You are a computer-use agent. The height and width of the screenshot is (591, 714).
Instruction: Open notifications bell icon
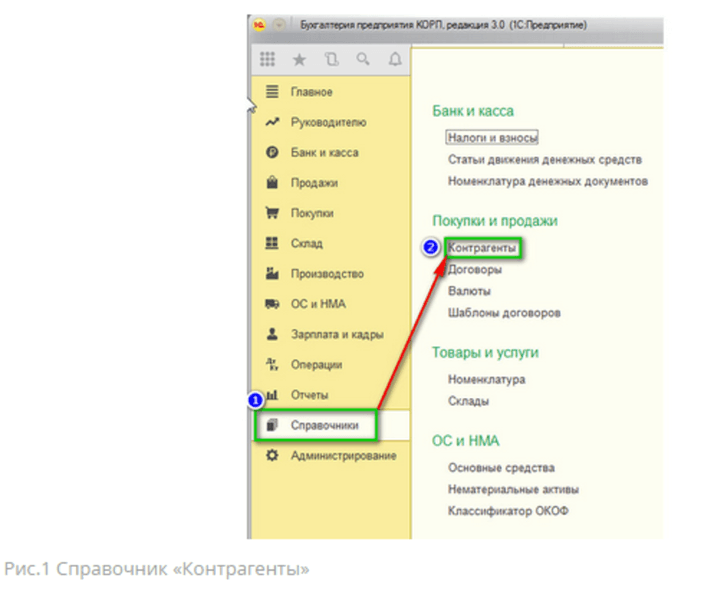coord(395,59)
